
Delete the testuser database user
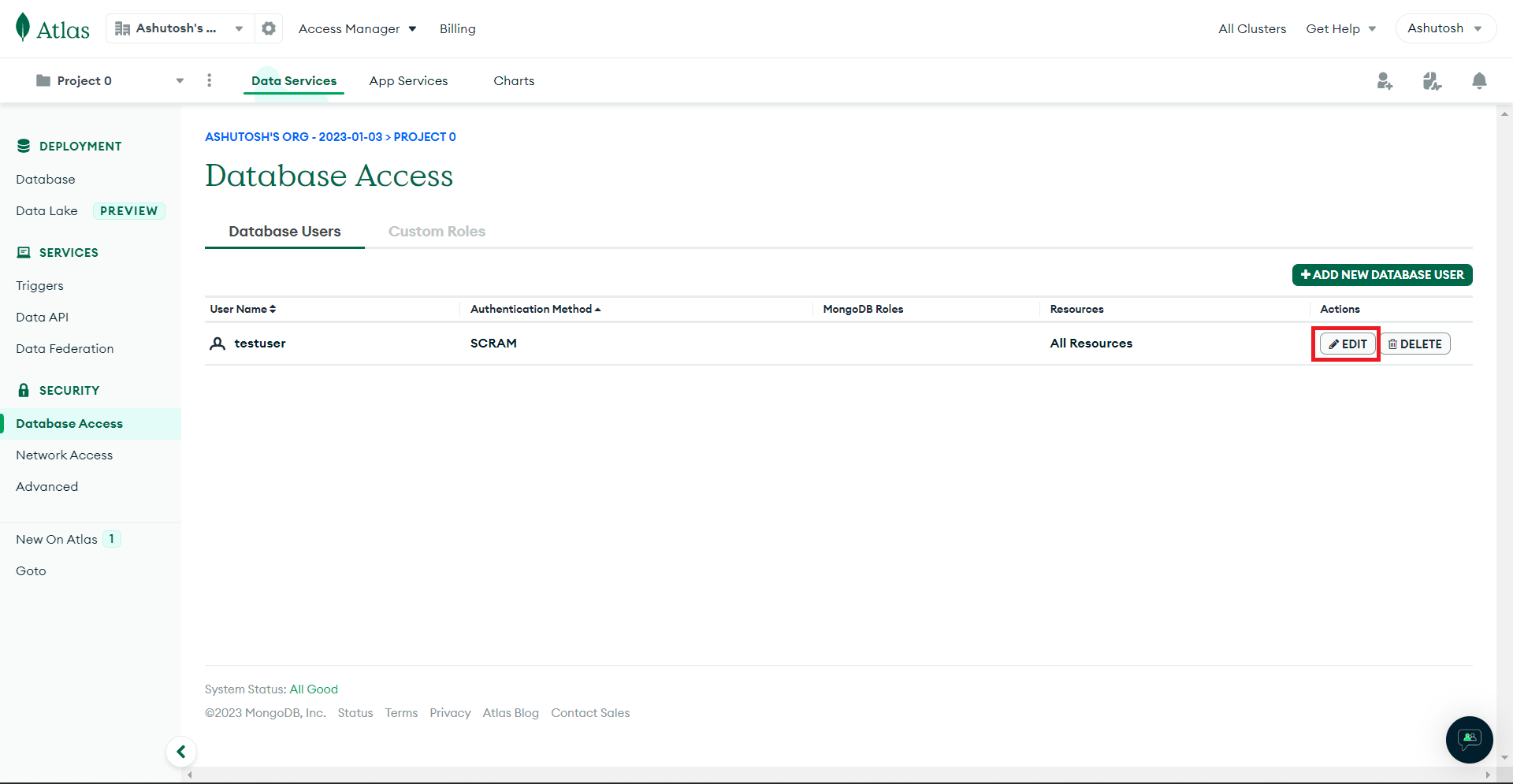1415,344
